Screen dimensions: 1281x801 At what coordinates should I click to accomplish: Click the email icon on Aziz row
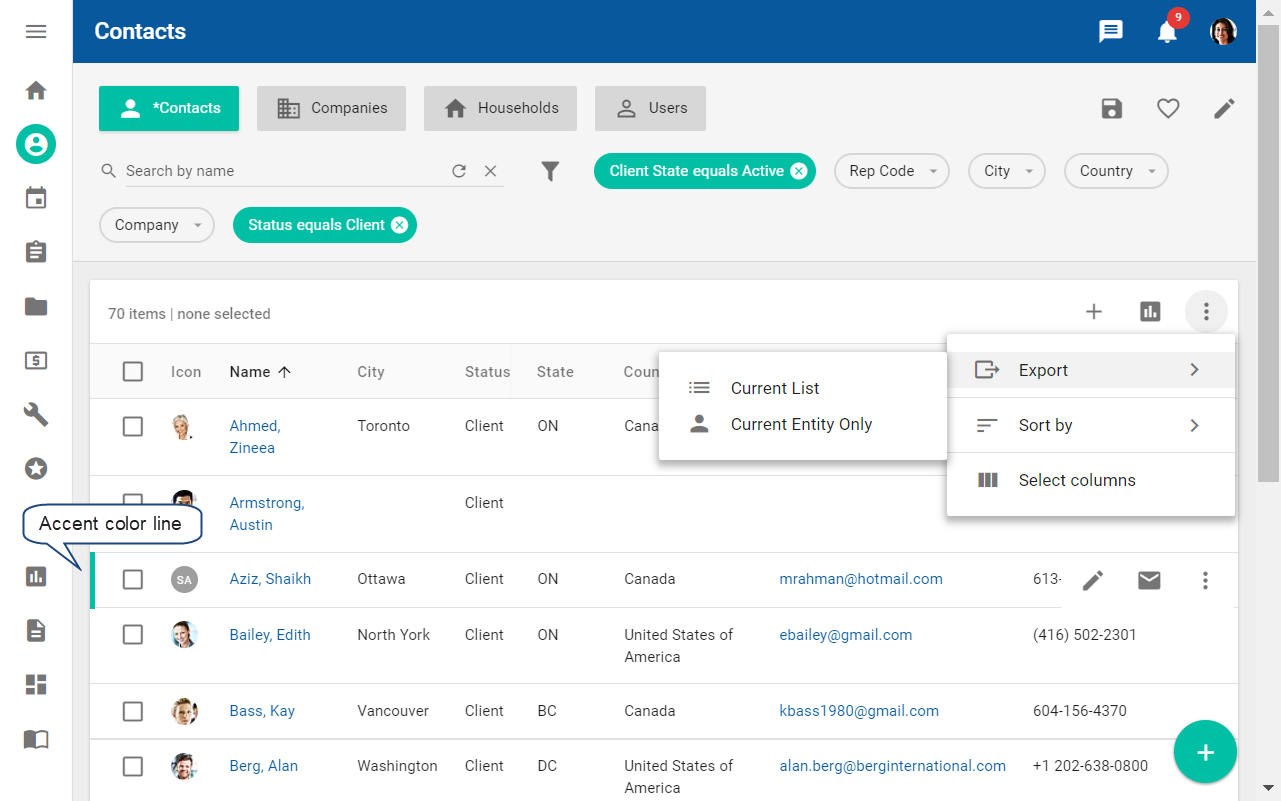pyautogui.click(x=1149, y=580)
